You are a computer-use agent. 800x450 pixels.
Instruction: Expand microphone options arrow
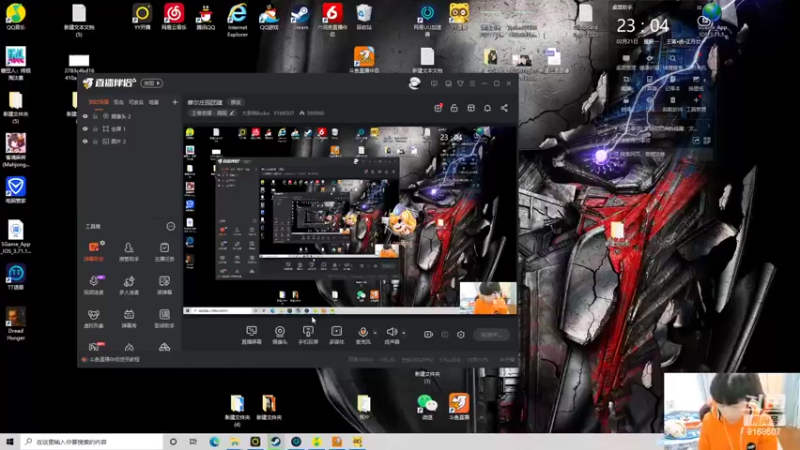[x=375, y=333]
